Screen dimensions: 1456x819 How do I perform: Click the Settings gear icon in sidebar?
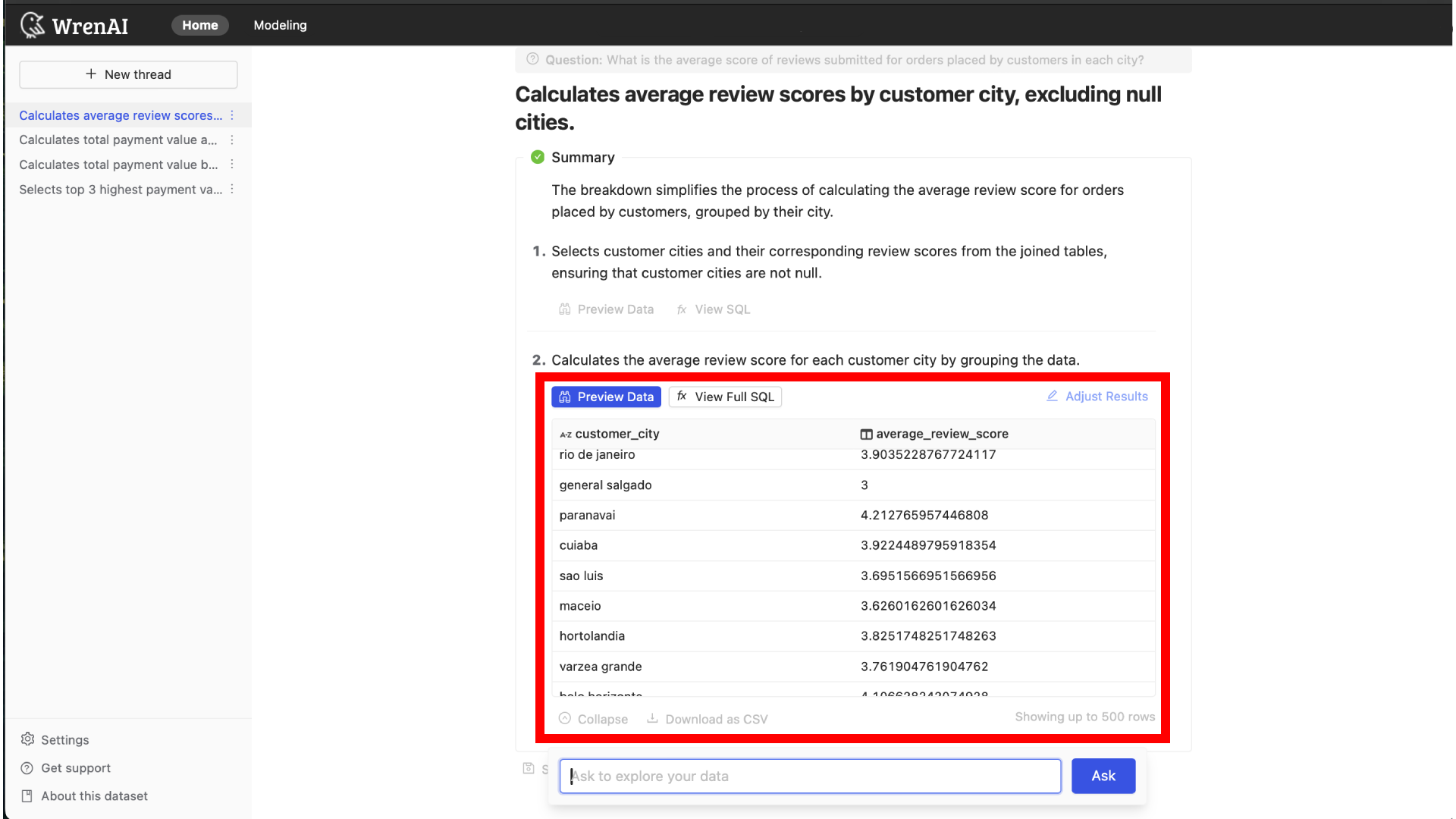(x=27, y=740)
